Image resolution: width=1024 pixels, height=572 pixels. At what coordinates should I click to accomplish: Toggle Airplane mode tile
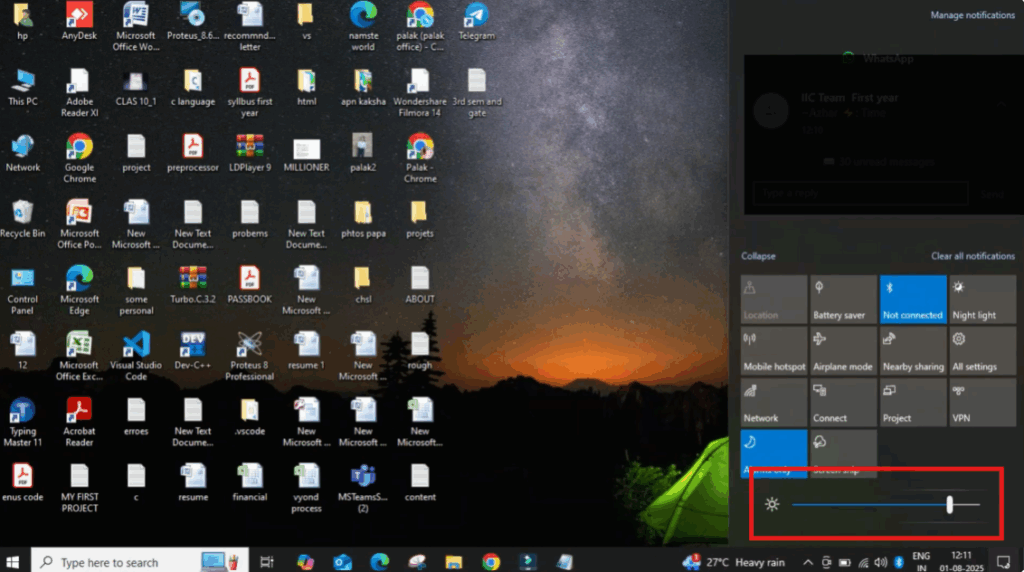[x=843, y=351]
